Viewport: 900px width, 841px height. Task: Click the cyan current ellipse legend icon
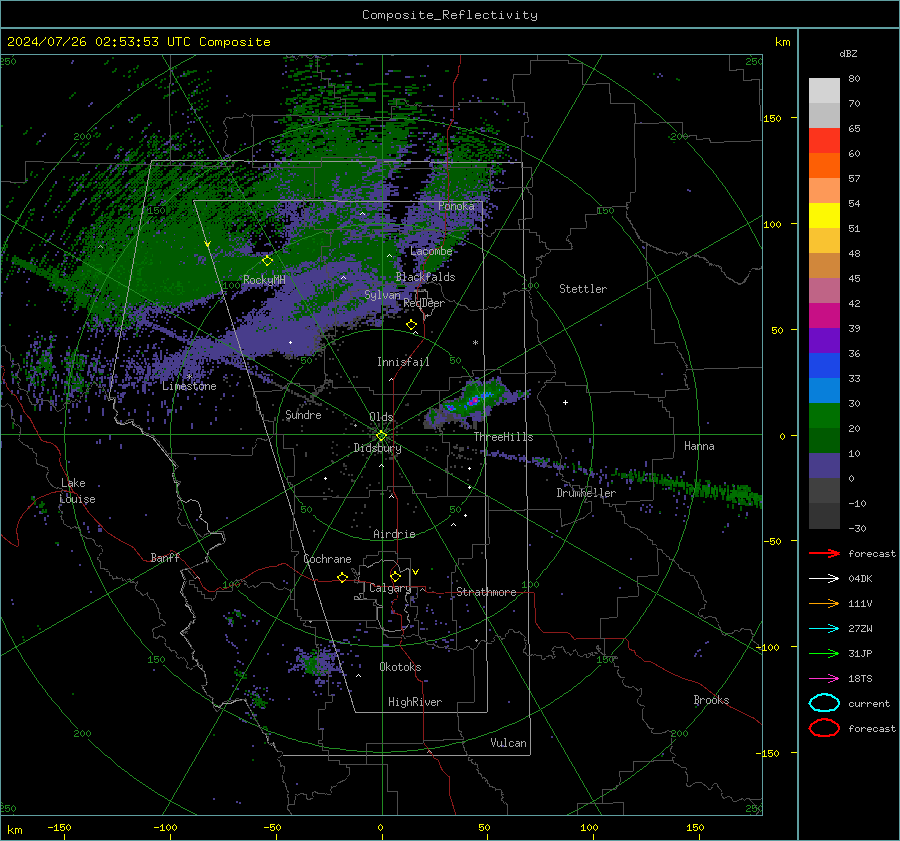point(824,703)
